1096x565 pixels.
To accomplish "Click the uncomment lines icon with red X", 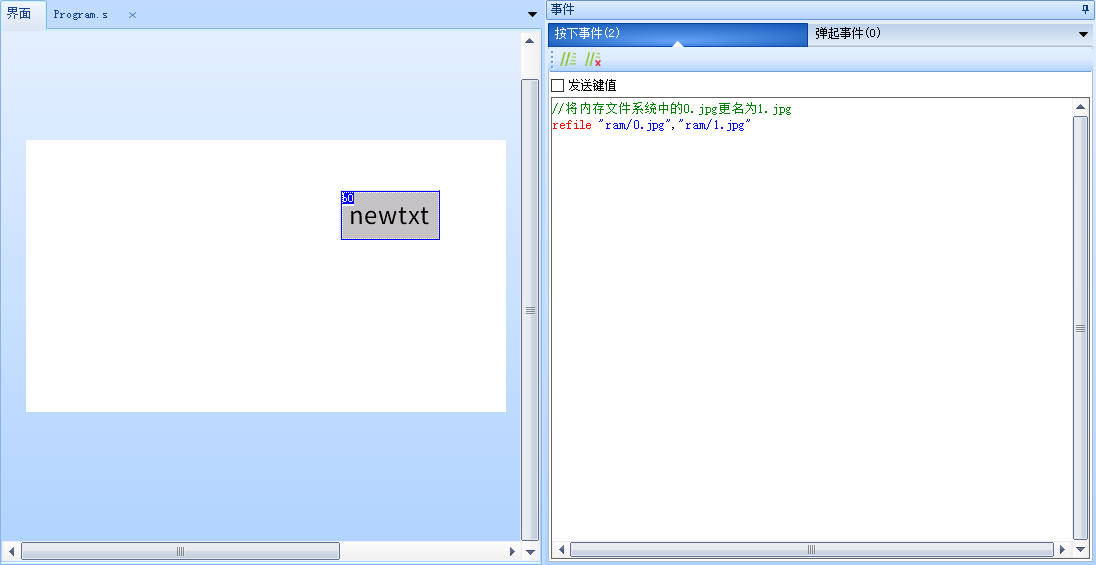I will point(593,60).
